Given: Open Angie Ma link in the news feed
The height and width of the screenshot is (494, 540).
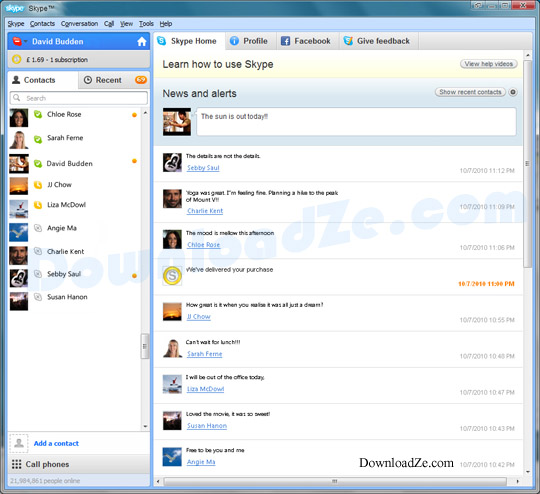Looking at the screenshot, I should (x=201, y=462).
